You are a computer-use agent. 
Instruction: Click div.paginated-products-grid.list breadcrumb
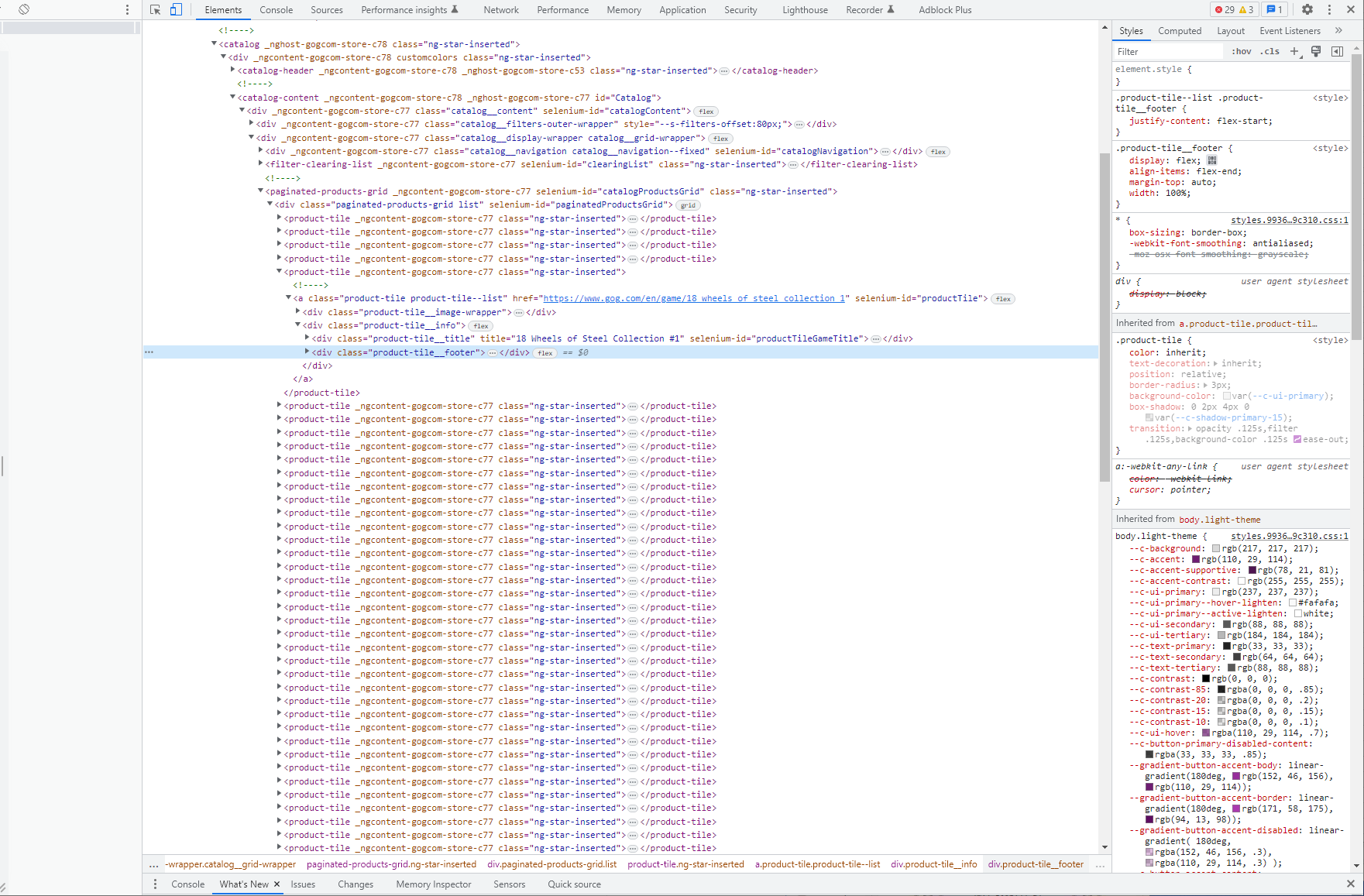pos(551,864)
